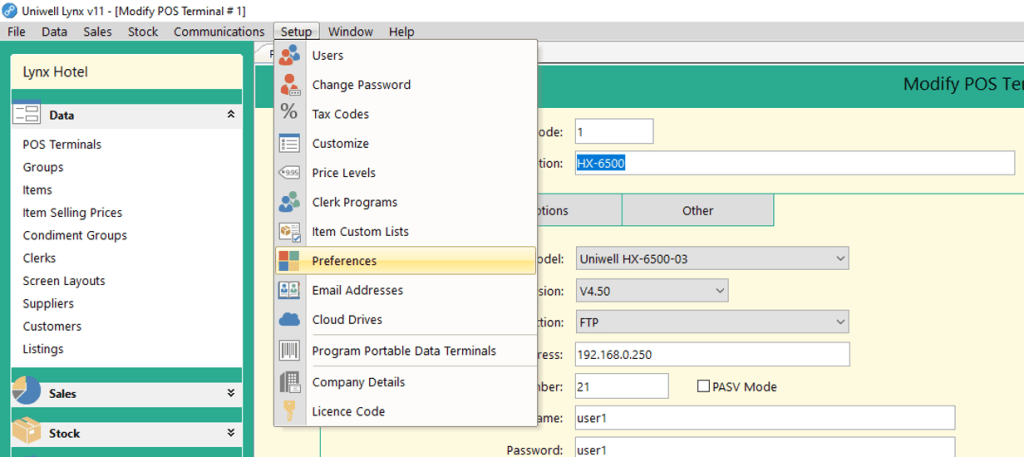Collapse the Data sidebar section
The height and width of the screenshot is (457, 1024).
(231, 115)
